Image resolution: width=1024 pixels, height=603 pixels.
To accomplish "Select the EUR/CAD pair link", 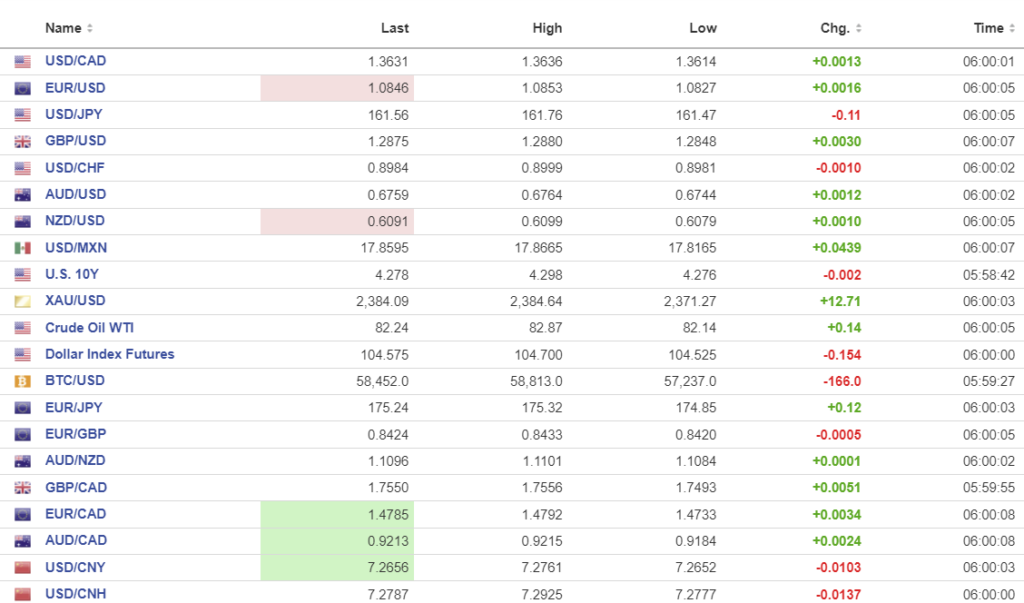I will [75, 514].
